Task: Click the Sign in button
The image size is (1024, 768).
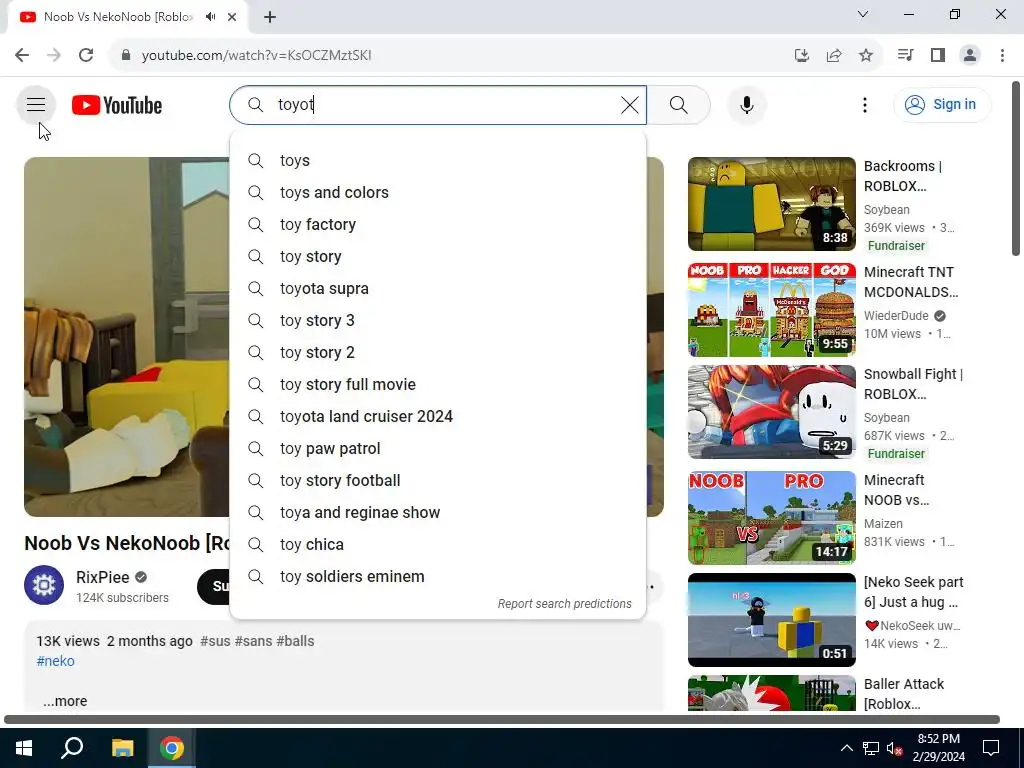Action: (942, 104)
